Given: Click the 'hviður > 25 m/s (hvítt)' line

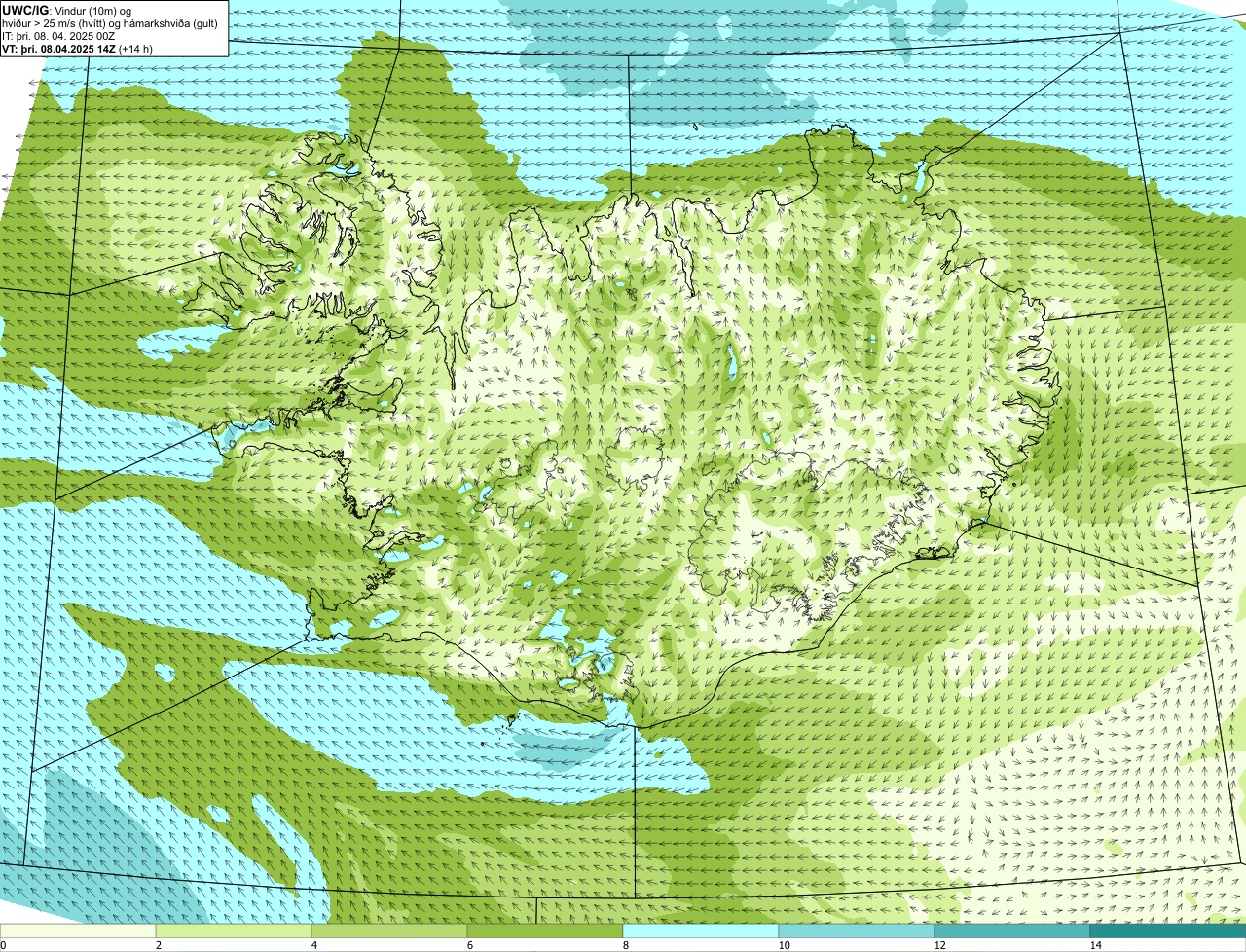Looking at the screenshot, I should tap(110, 22).
